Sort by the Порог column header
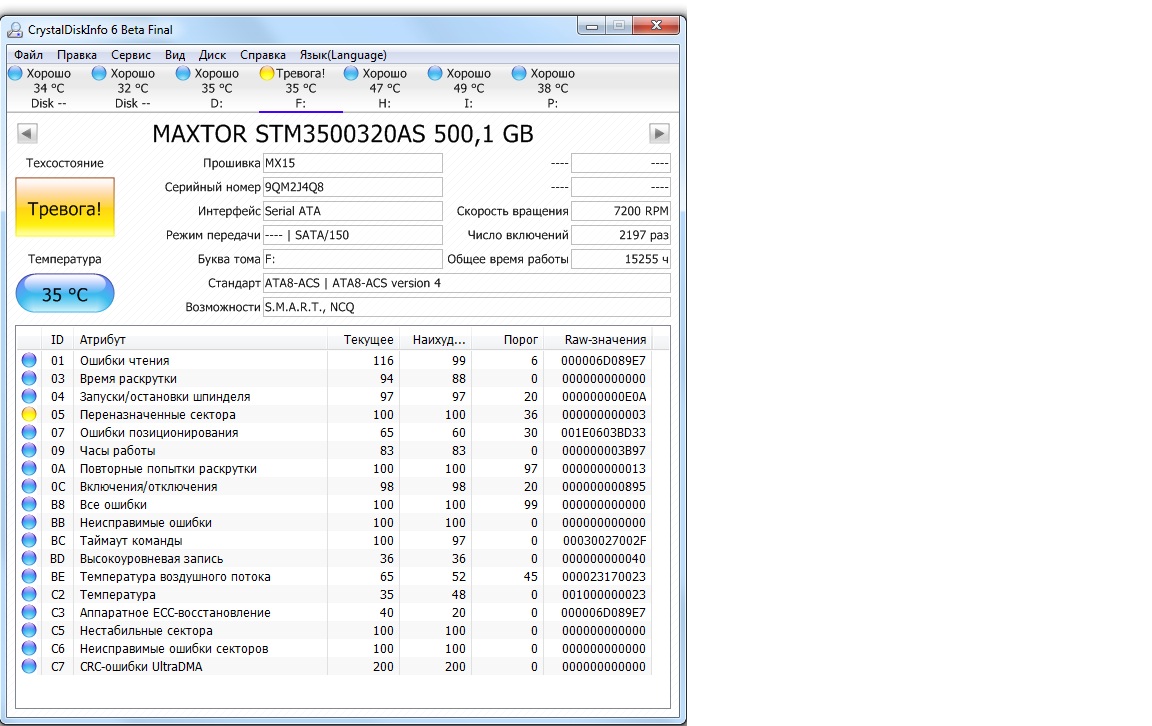Image resolution: width=1152 pixels, height=726 pixels. click(507, 339)
